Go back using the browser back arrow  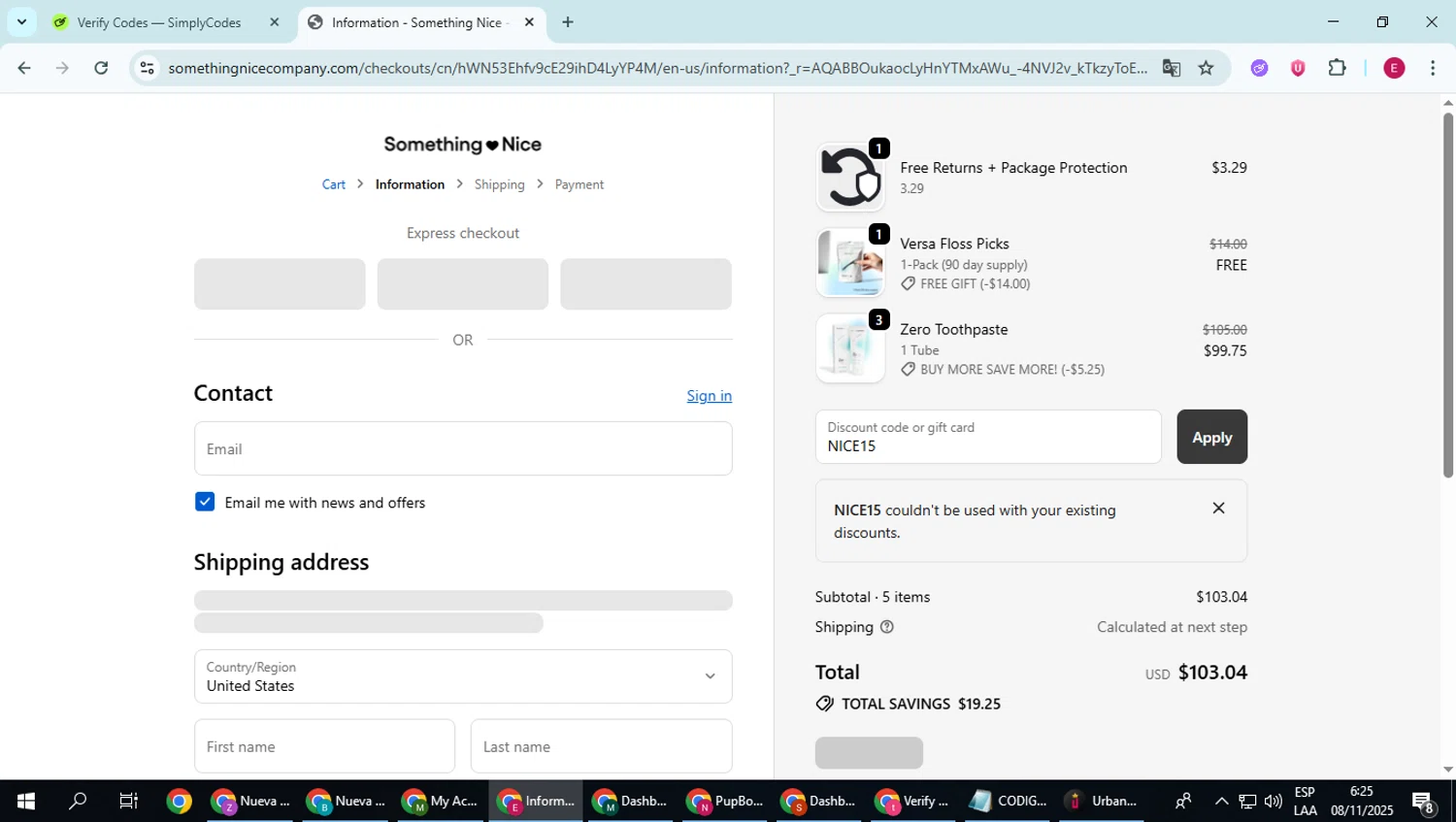pos(24,68)
